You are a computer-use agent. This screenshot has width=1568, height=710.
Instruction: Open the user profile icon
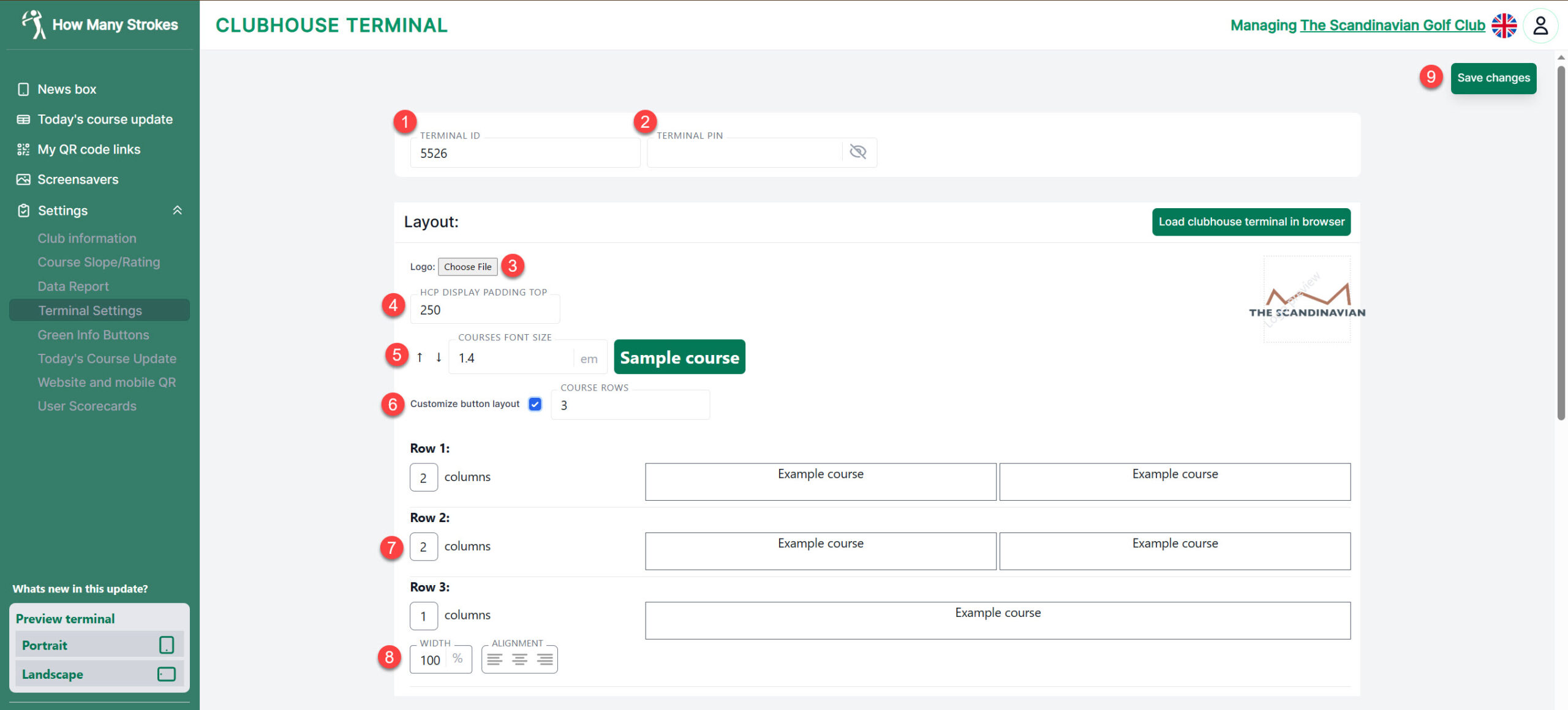click(x=1541, y=25)
